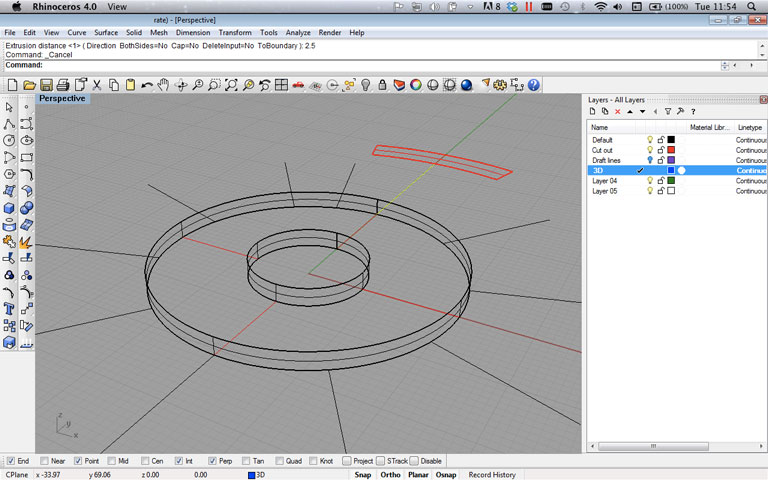
Task: Select the Rotate View tool
Action: [181, 85]
